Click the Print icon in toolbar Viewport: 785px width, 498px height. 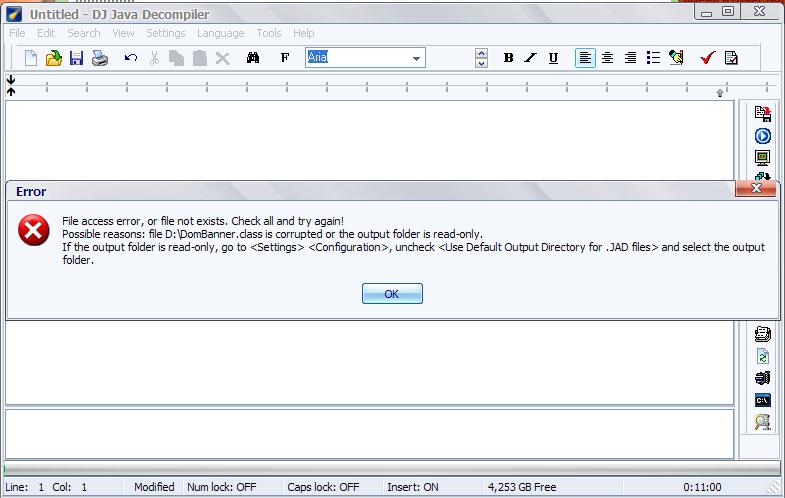pyautogui.click(x=100, y=58)
